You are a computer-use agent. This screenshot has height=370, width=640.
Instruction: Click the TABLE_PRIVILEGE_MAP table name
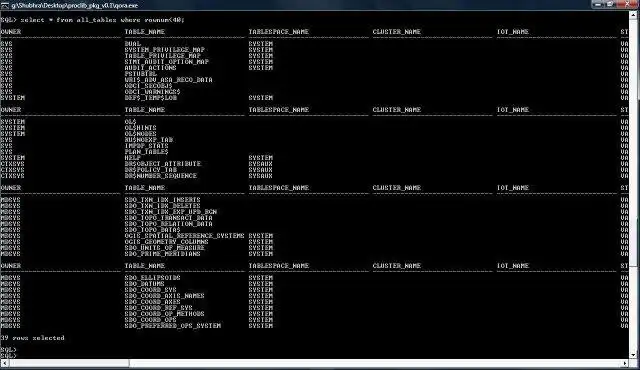(x=162, y=55)
